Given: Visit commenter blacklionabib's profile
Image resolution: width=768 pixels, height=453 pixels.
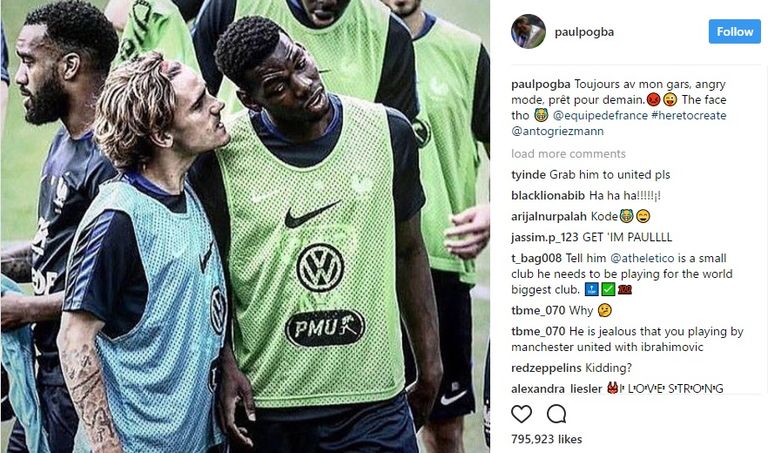Looking at the screenshot, I should (x=548, y=196).
